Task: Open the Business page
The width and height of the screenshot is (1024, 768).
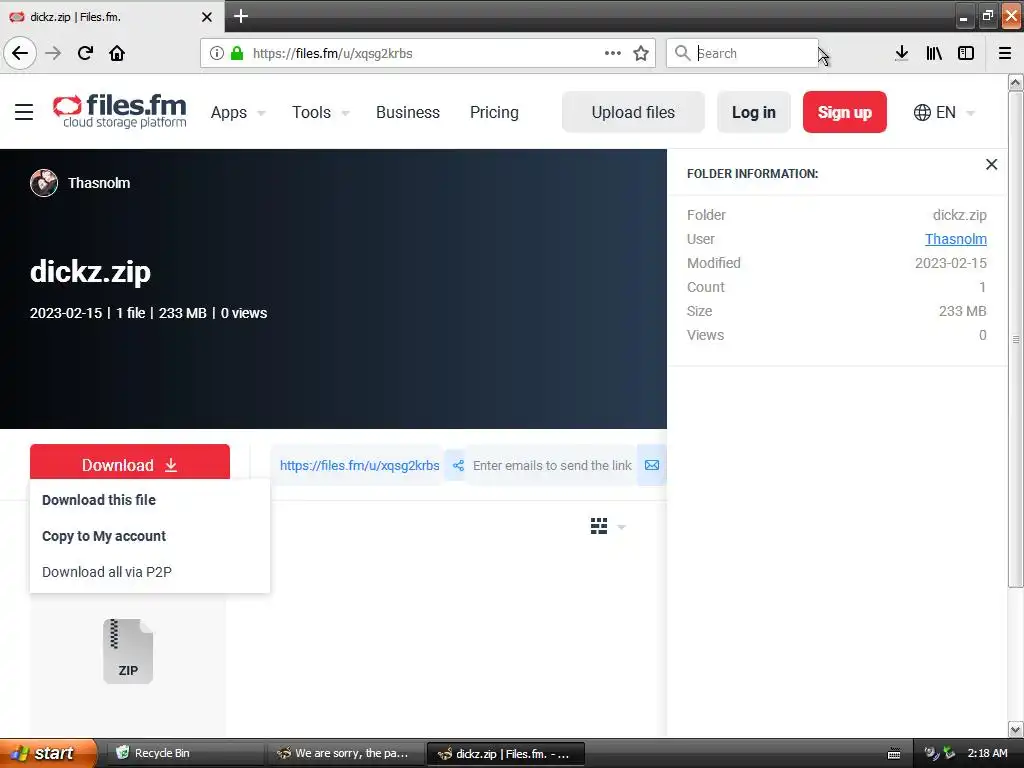Action: tap(408, 112)
